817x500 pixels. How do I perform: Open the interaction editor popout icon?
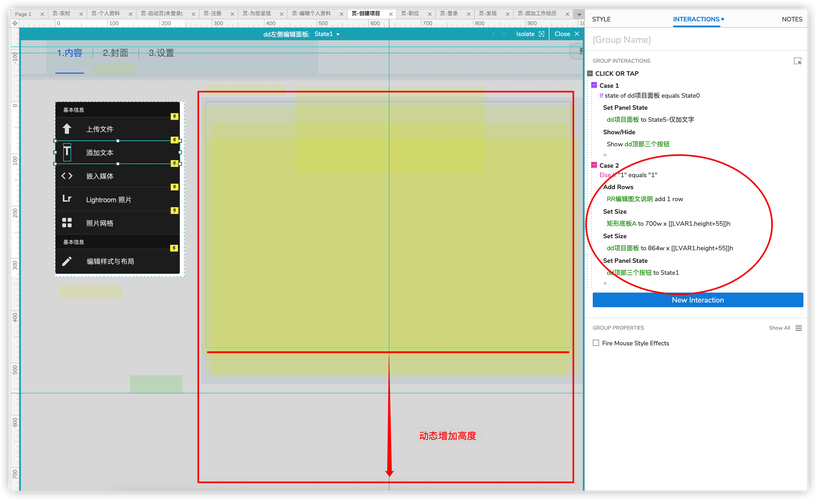click(797, 61)
